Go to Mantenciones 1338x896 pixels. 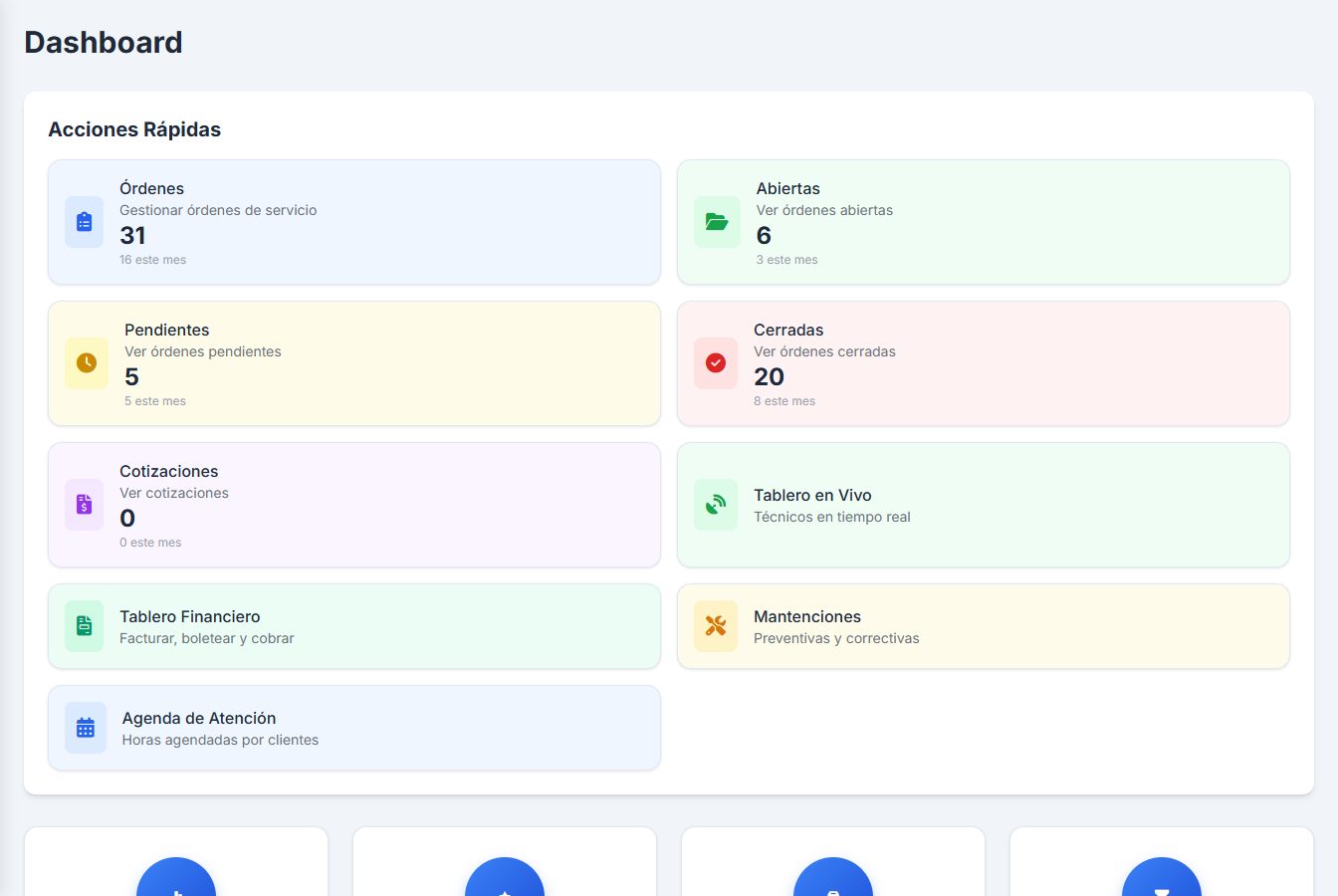(984, 626)
